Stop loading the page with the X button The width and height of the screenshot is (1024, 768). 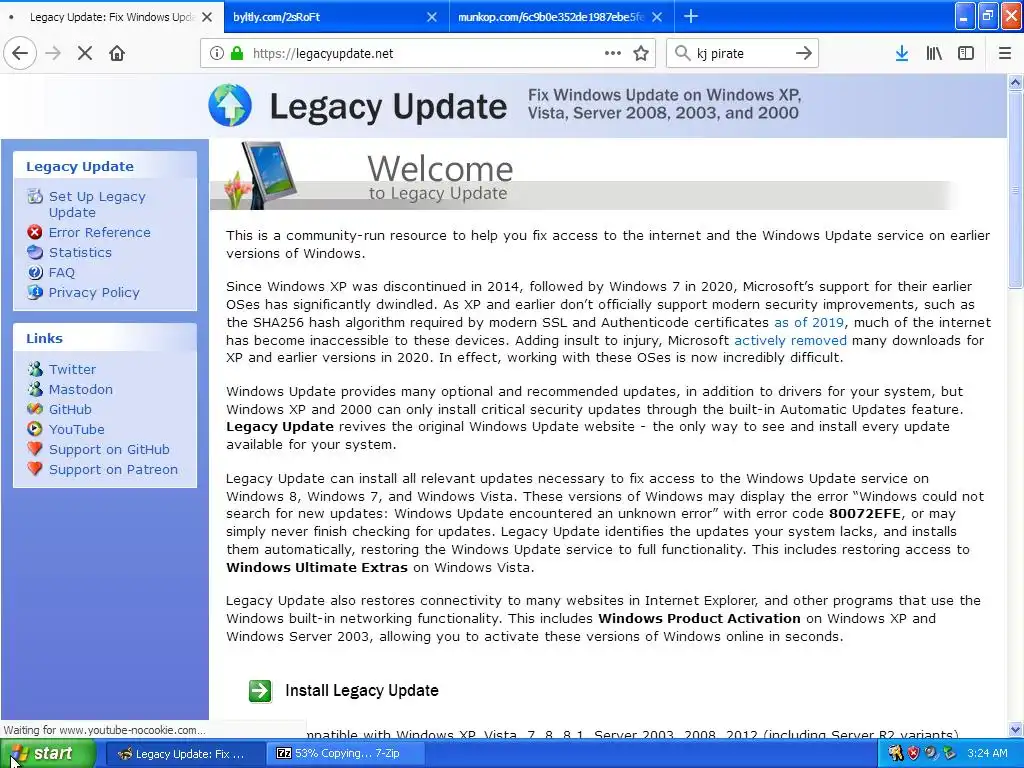pos(85,54)
